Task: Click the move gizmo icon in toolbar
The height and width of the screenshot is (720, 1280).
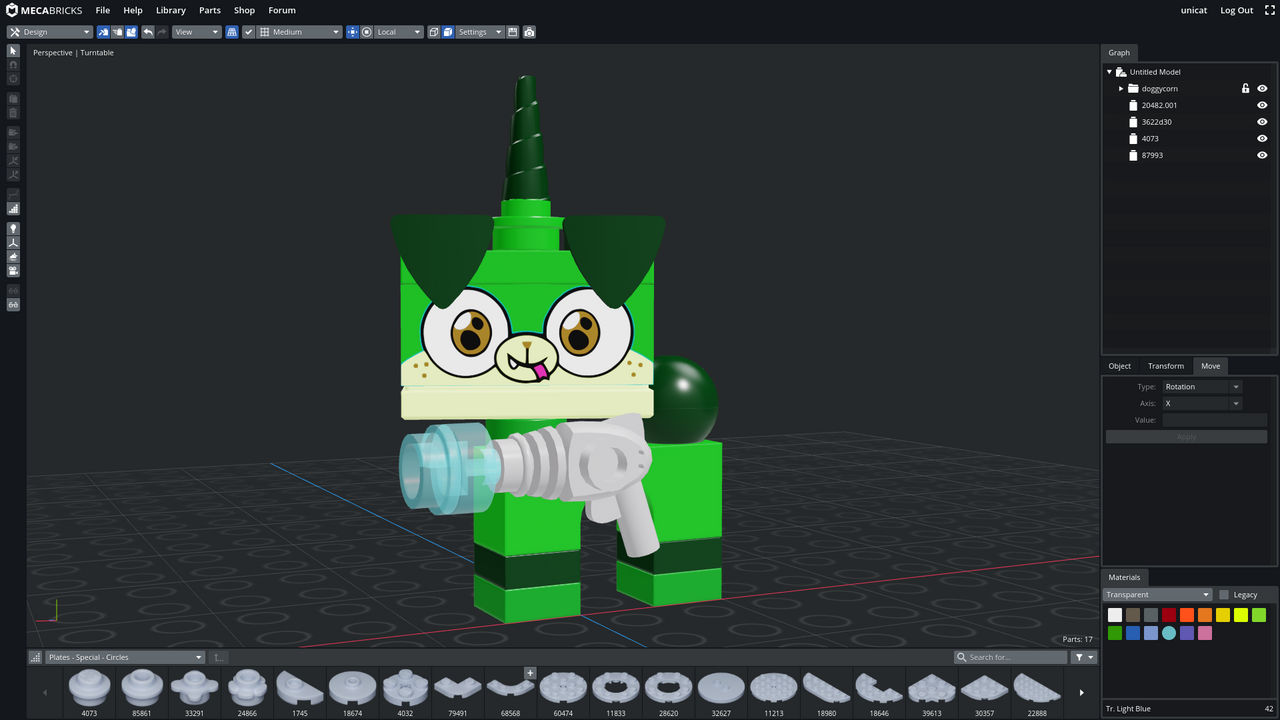Action: point(352,32)
